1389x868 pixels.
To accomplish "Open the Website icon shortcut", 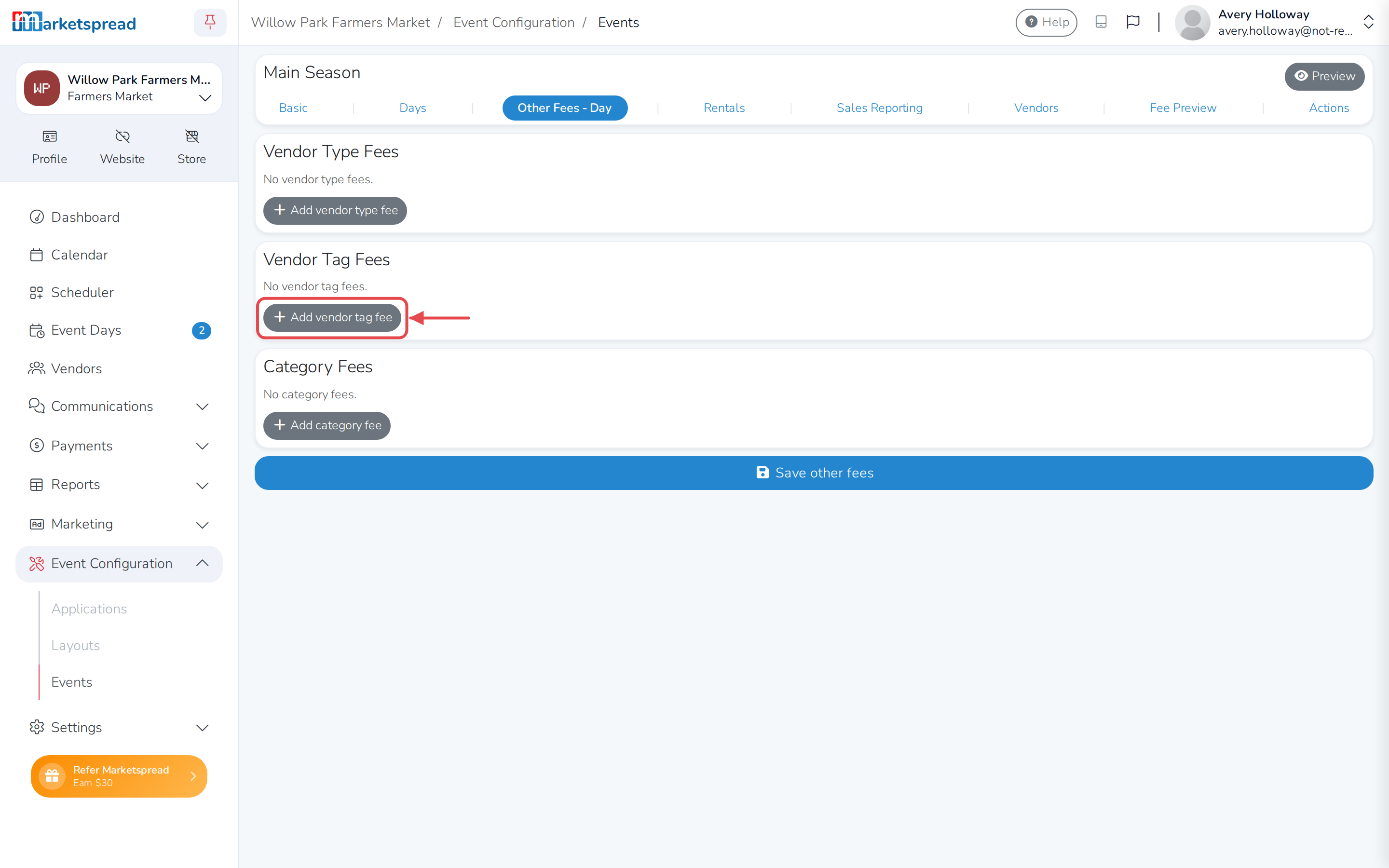I will click(122, 147).
